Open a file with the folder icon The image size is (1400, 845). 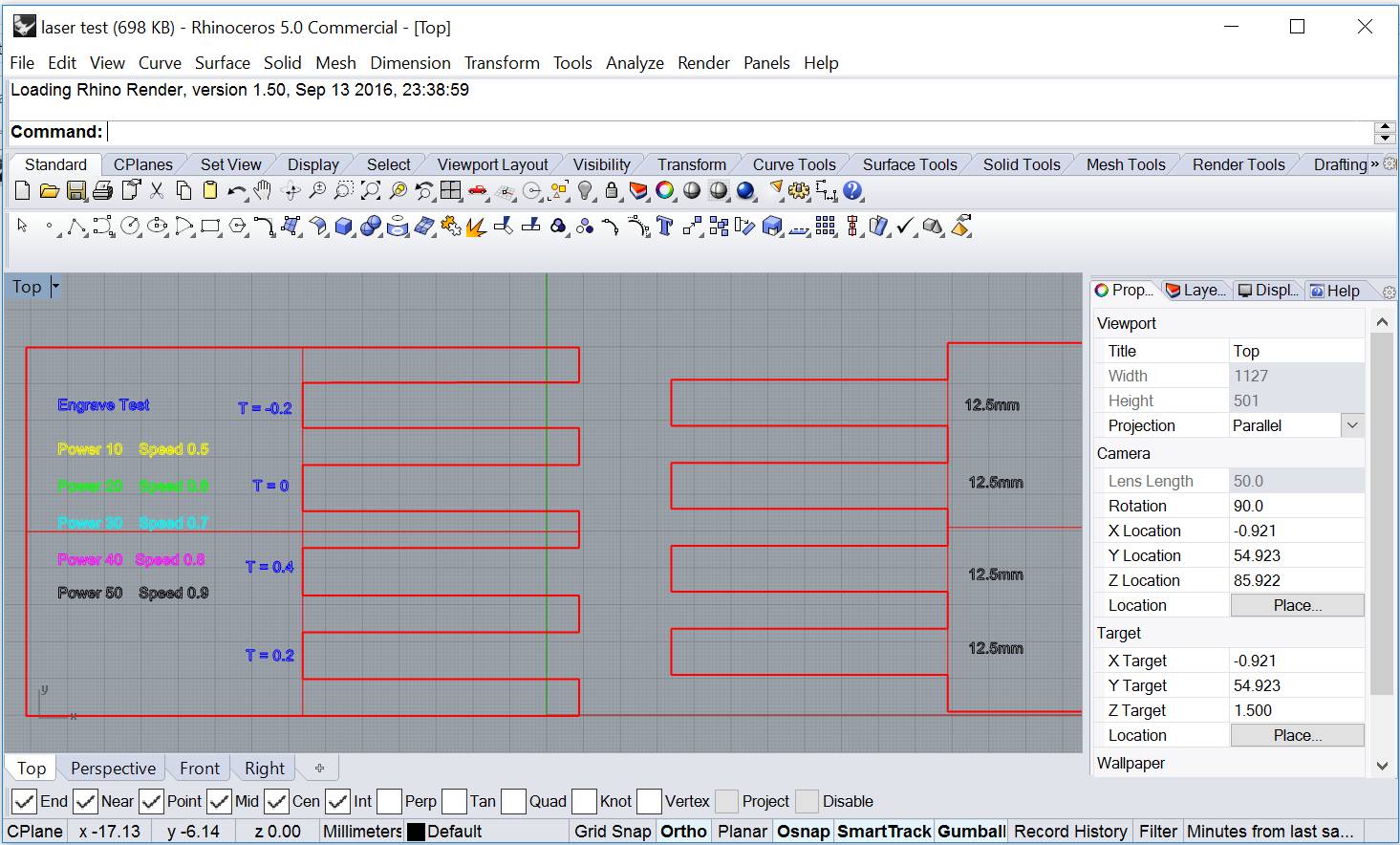[50, 190]
